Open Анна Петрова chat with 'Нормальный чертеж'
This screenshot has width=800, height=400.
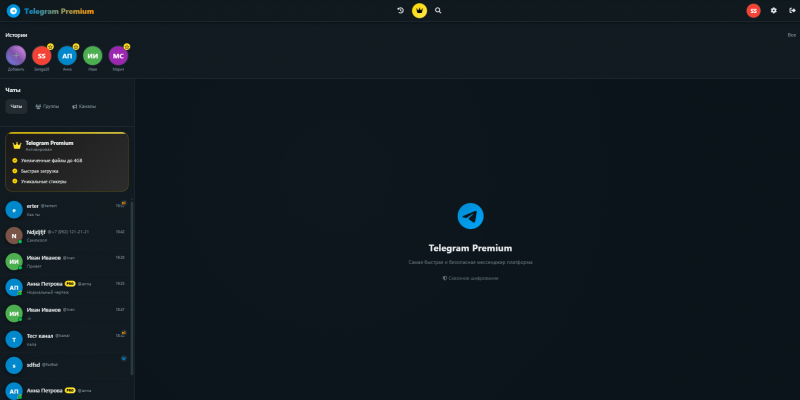[65, 287]
